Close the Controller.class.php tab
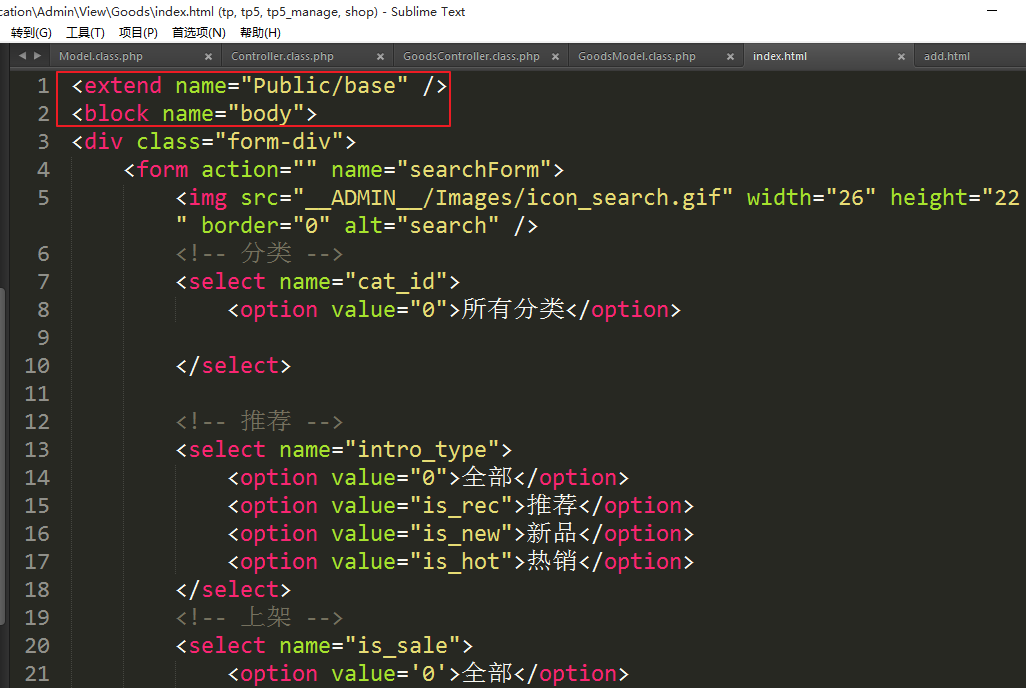Viewport: 1026px width, 688px height. click(381, 57)
